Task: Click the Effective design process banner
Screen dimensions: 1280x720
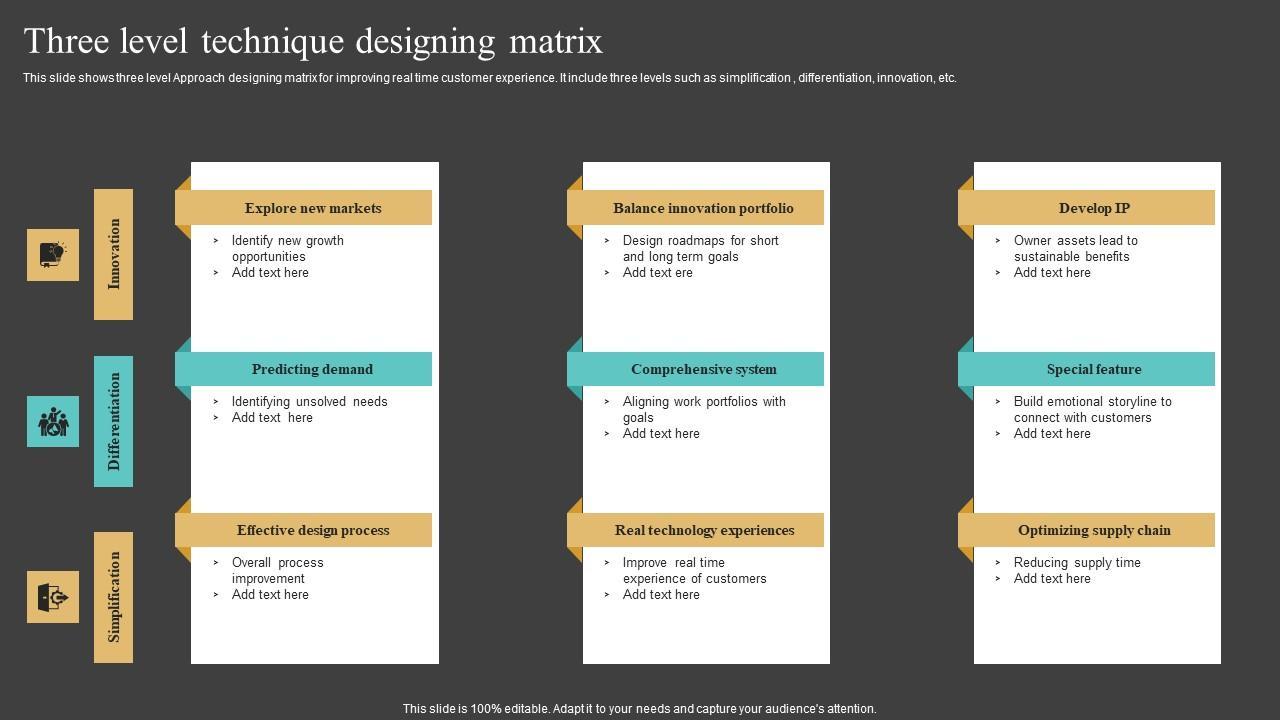Action: (304, 530)
